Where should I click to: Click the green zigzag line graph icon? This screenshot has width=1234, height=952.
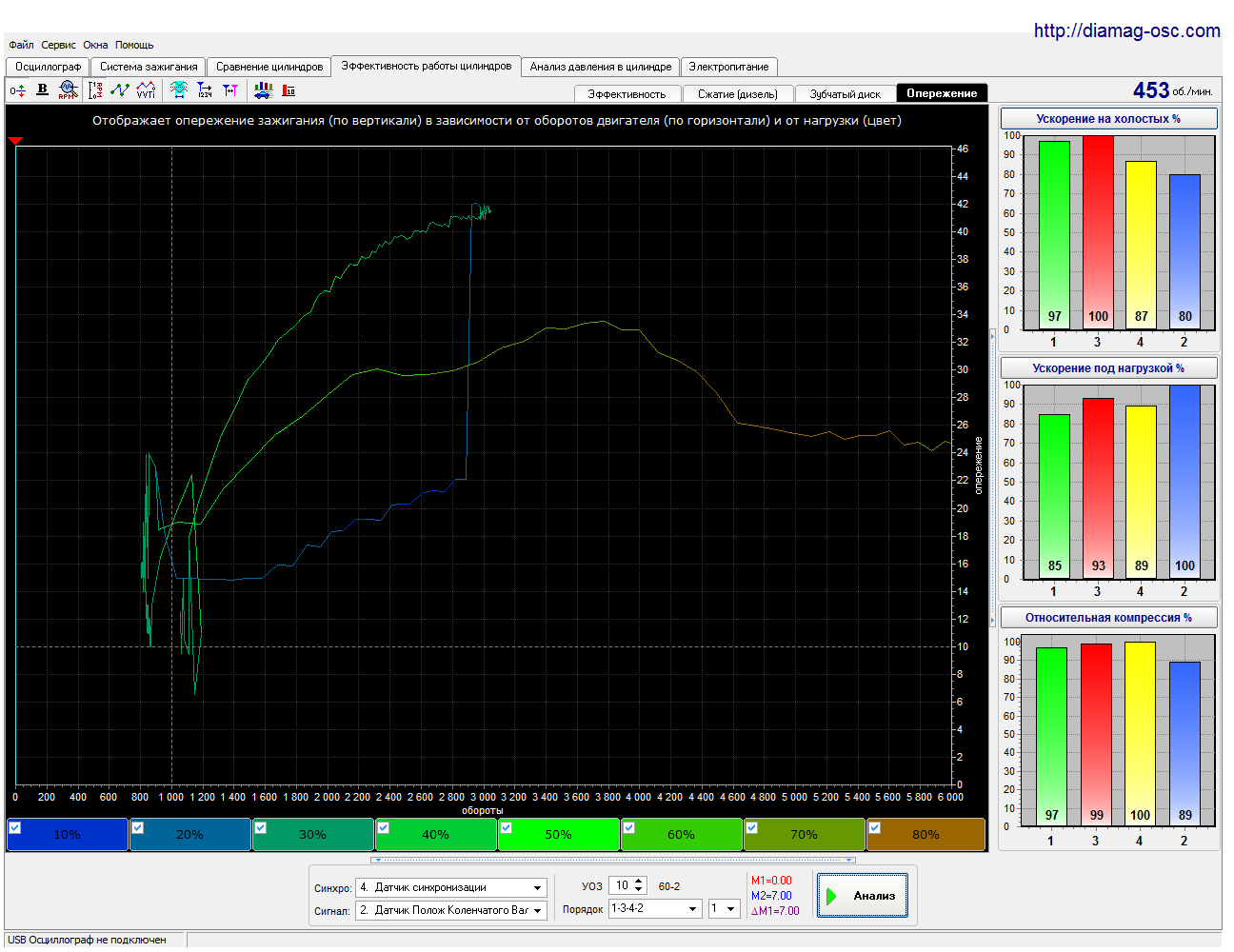tap(120, 89)
